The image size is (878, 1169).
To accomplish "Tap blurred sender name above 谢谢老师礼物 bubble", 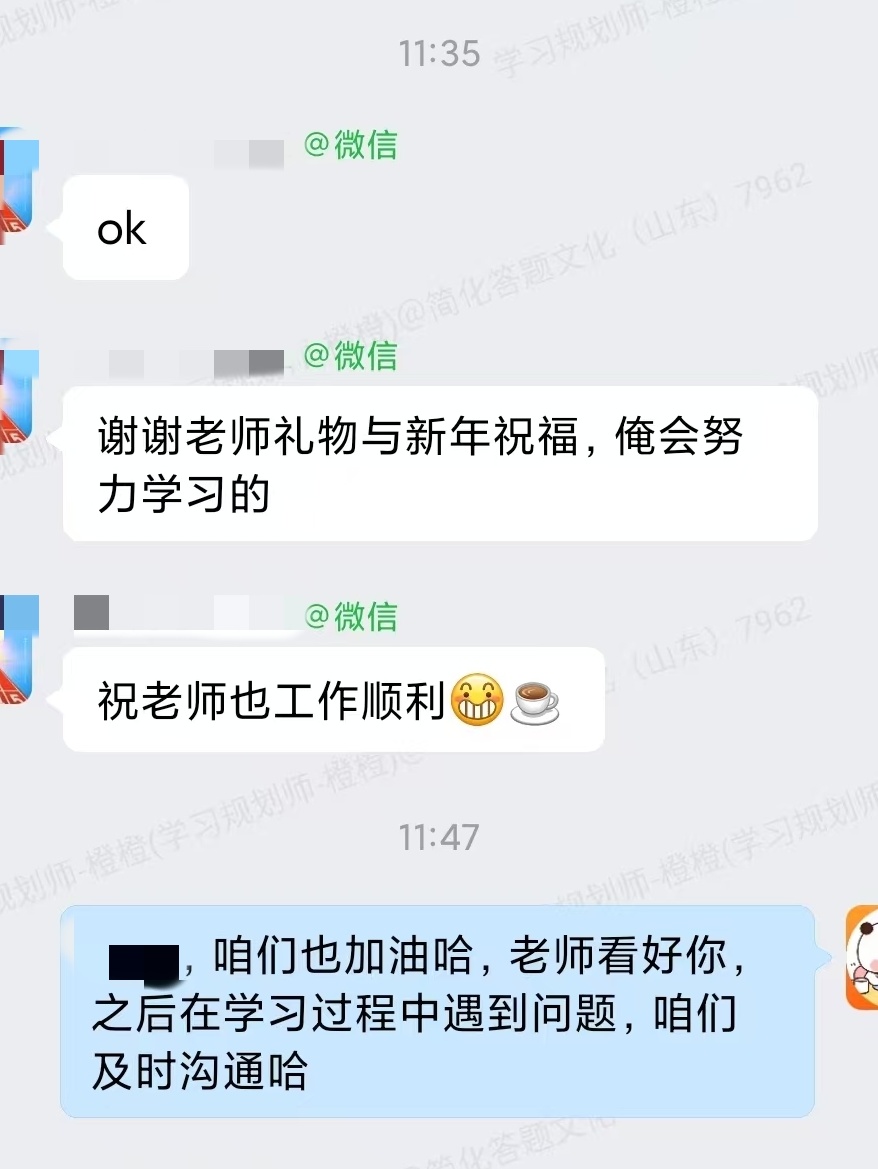I will tap(179, 364).
